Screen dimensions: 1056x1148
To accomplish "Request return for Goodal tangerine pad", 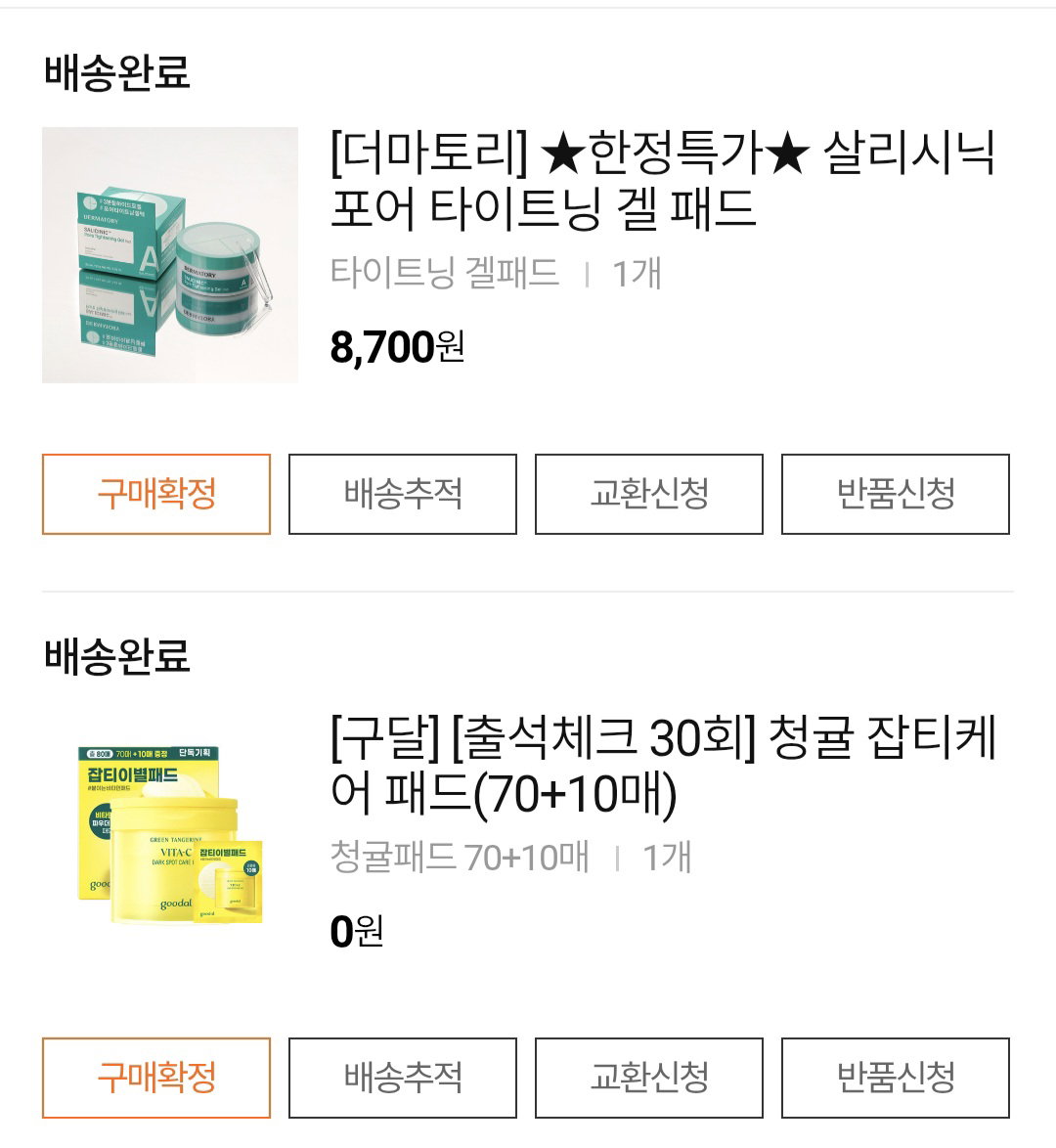I will point(896,1078).
